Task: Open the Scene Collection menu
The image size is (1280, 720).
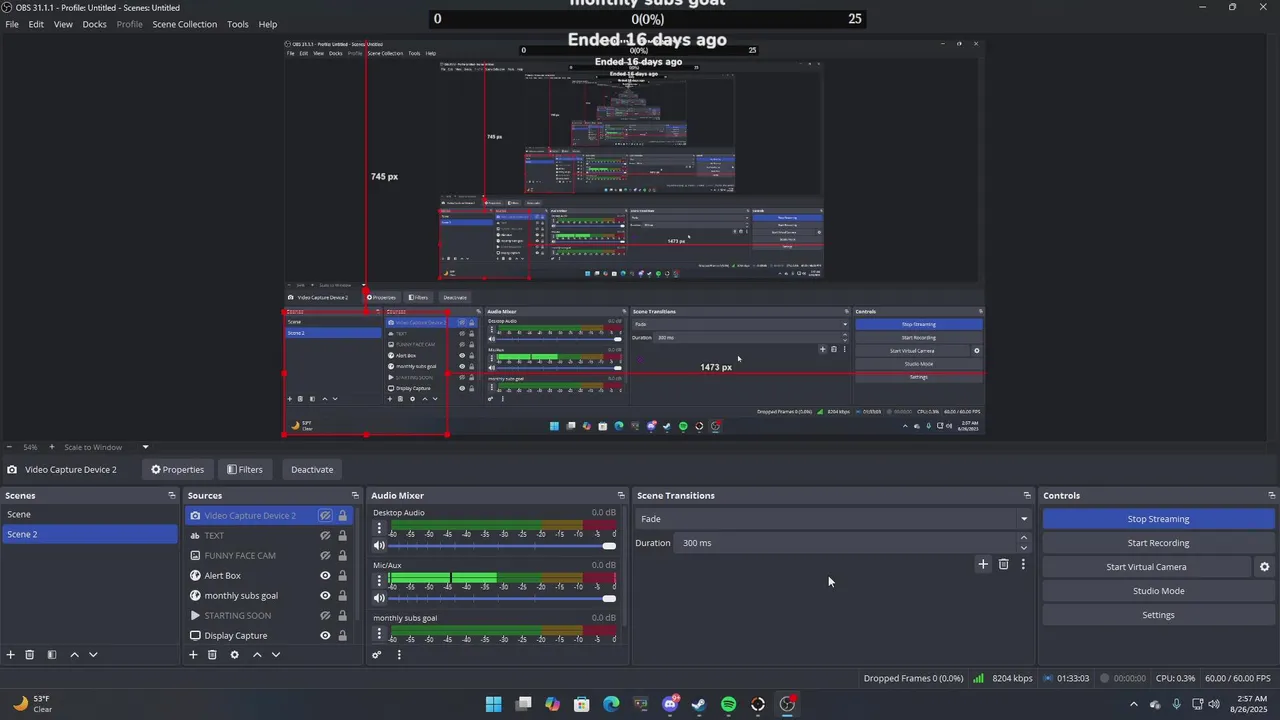Action: coord(184,24)
